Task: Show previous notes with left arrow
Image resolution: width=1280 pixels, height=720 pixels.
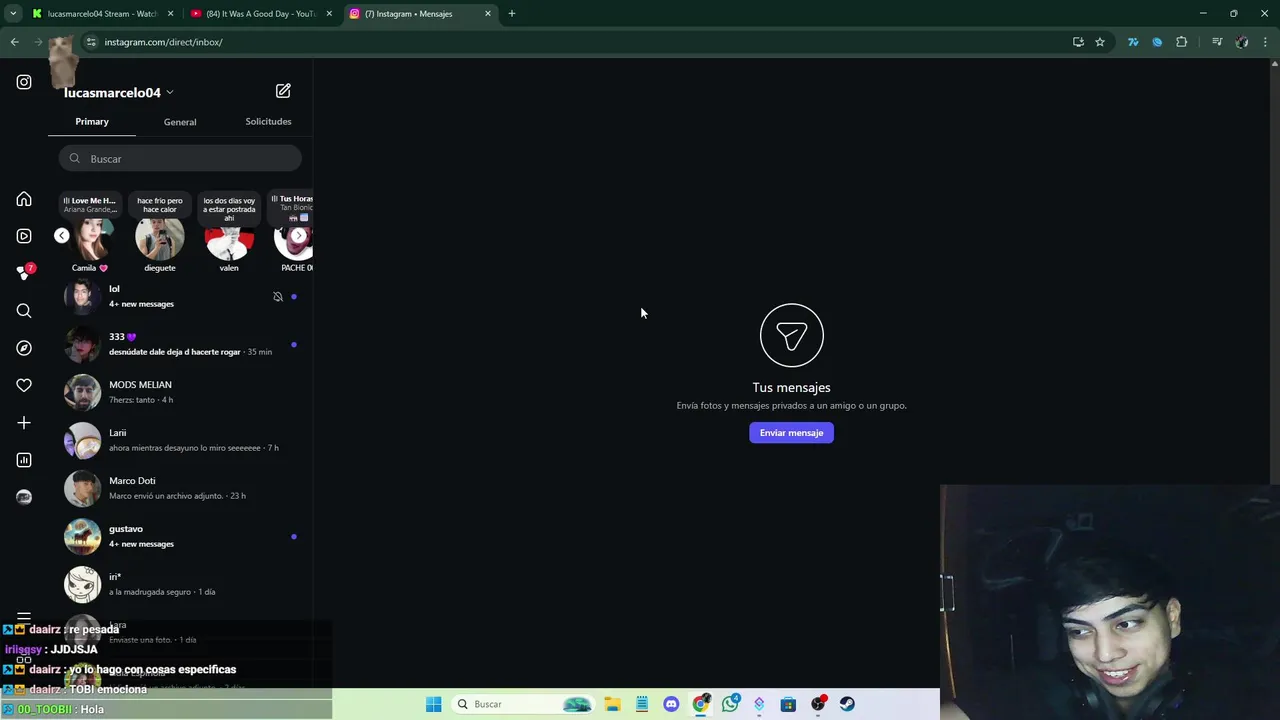Action: click(x=62, y=236)
